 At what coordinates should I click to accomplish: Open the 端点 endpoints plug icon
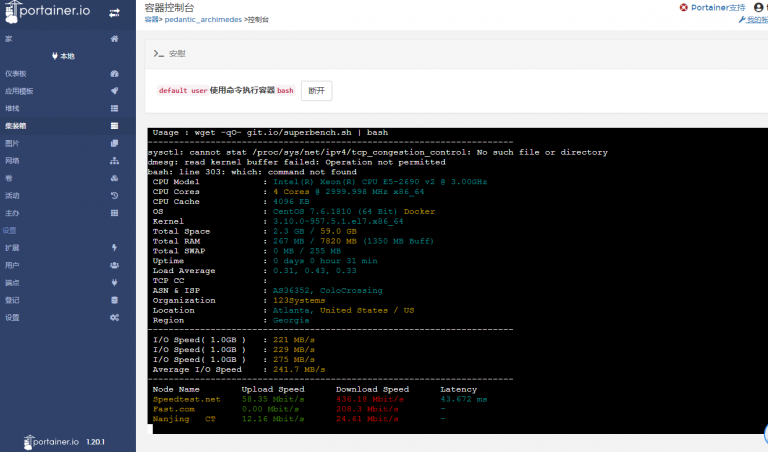point(115,282)
